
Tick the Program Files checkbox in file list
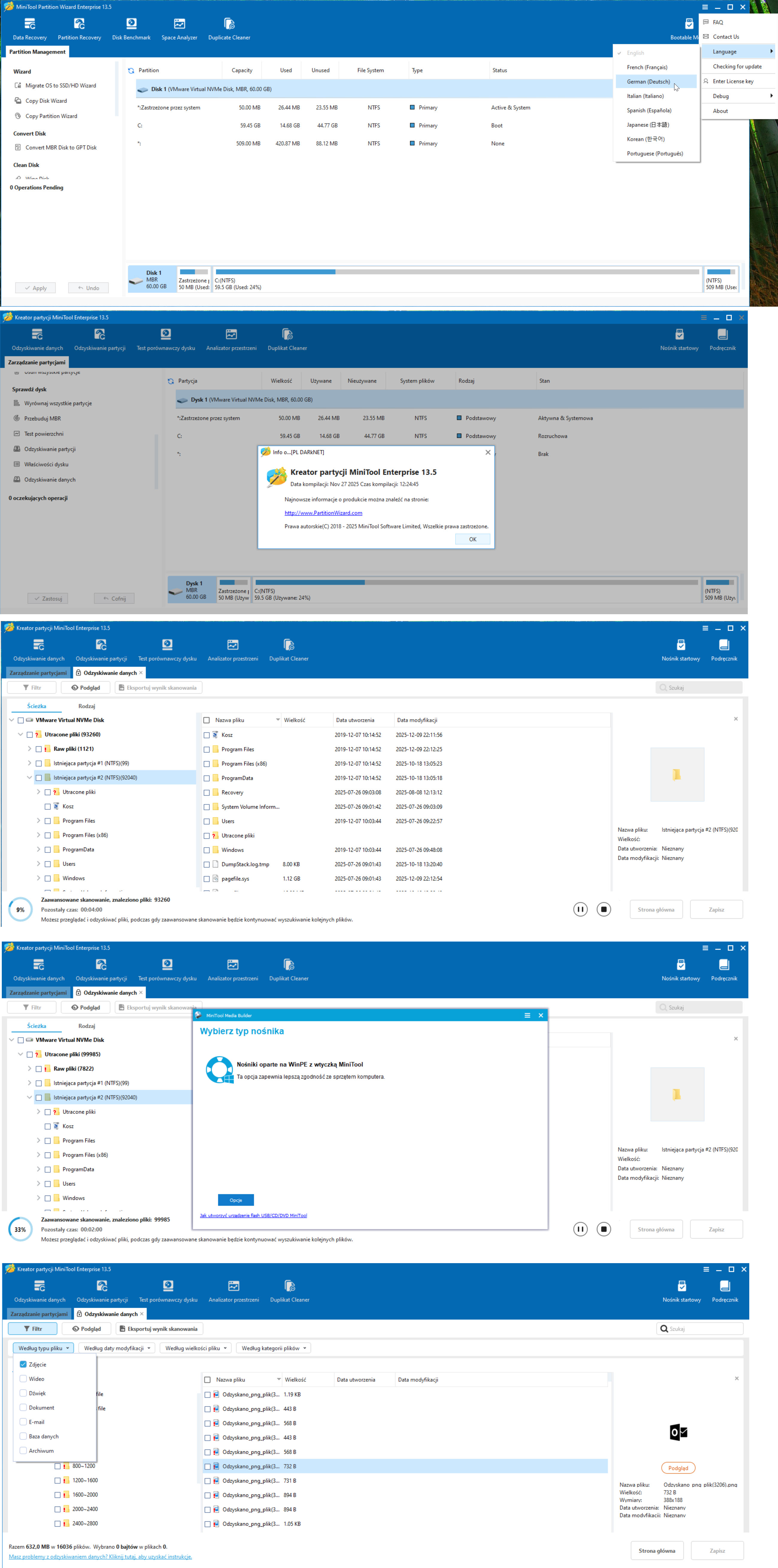click(x=207, y=749)
